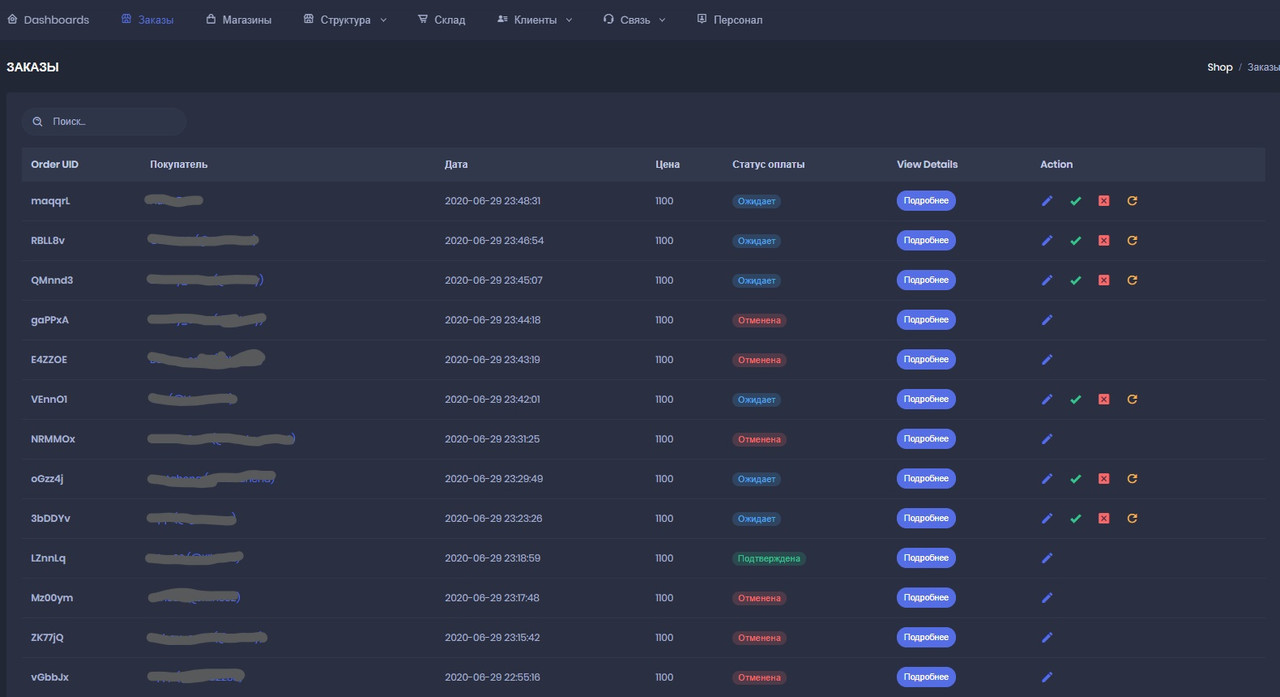
Task: Edit order NRMMOx with pencil icon
Action: point(1047,439)
